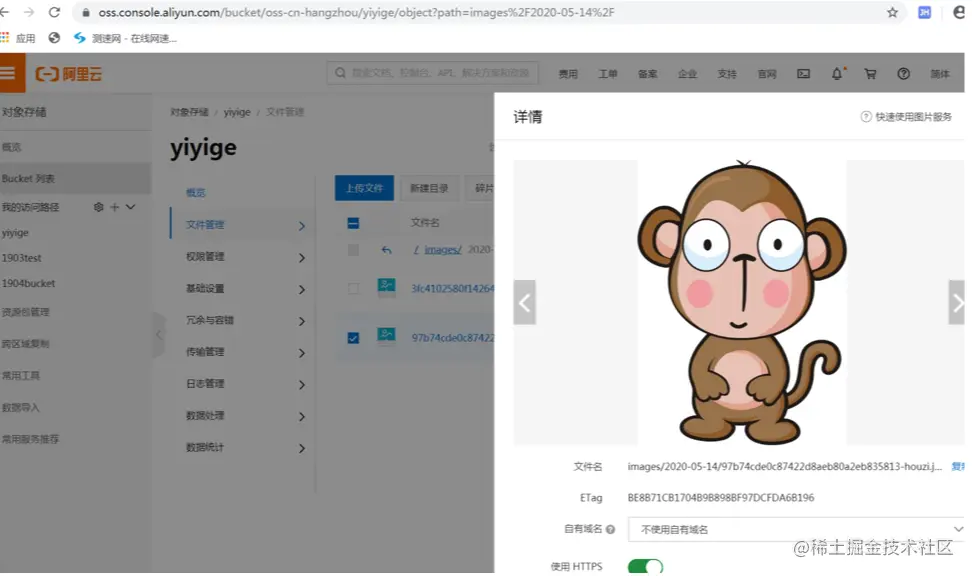Viewport: 972px width, 576px height.
Task: Click the browser extension icon after the star
Action: click(x=924, y=12)
